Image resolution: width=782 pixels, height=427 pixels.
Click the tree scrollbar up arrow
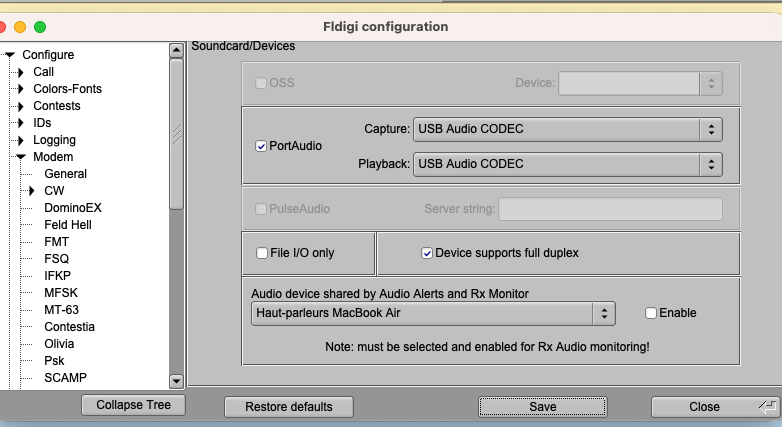point(176,55)
